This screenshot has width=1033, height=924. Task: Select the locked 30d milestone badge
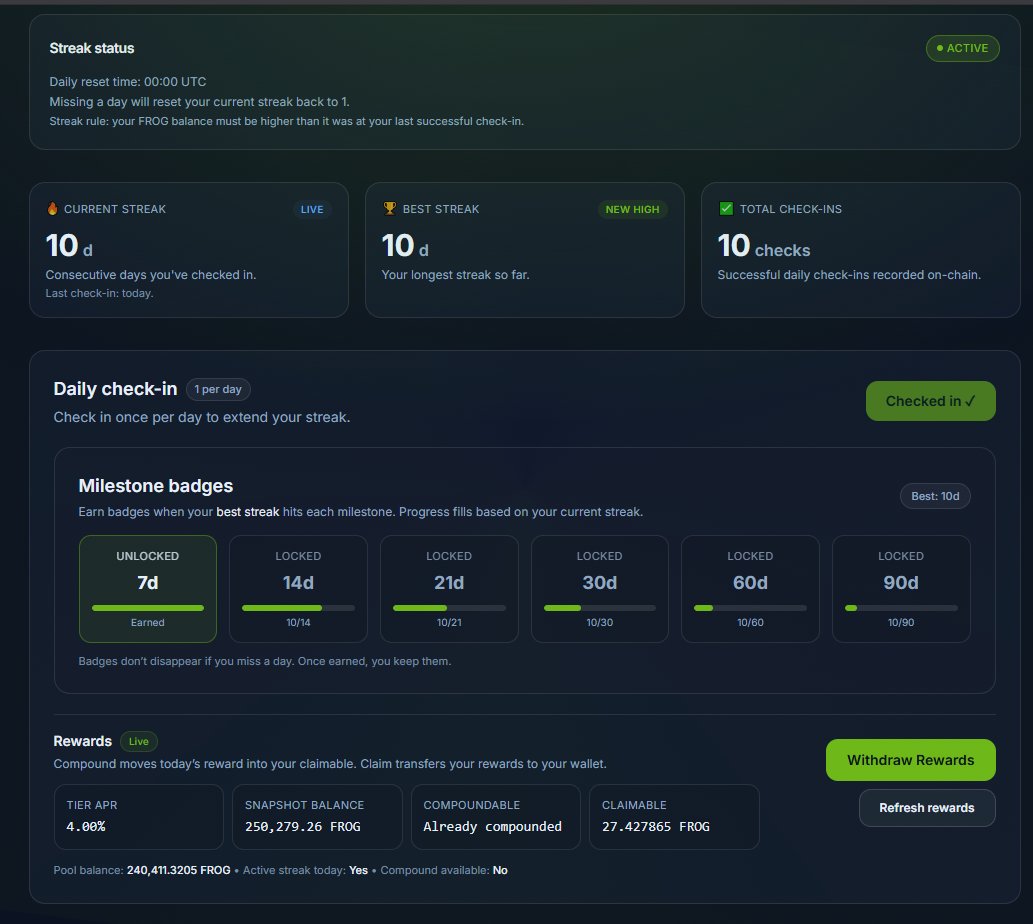(x=600, y=589)
